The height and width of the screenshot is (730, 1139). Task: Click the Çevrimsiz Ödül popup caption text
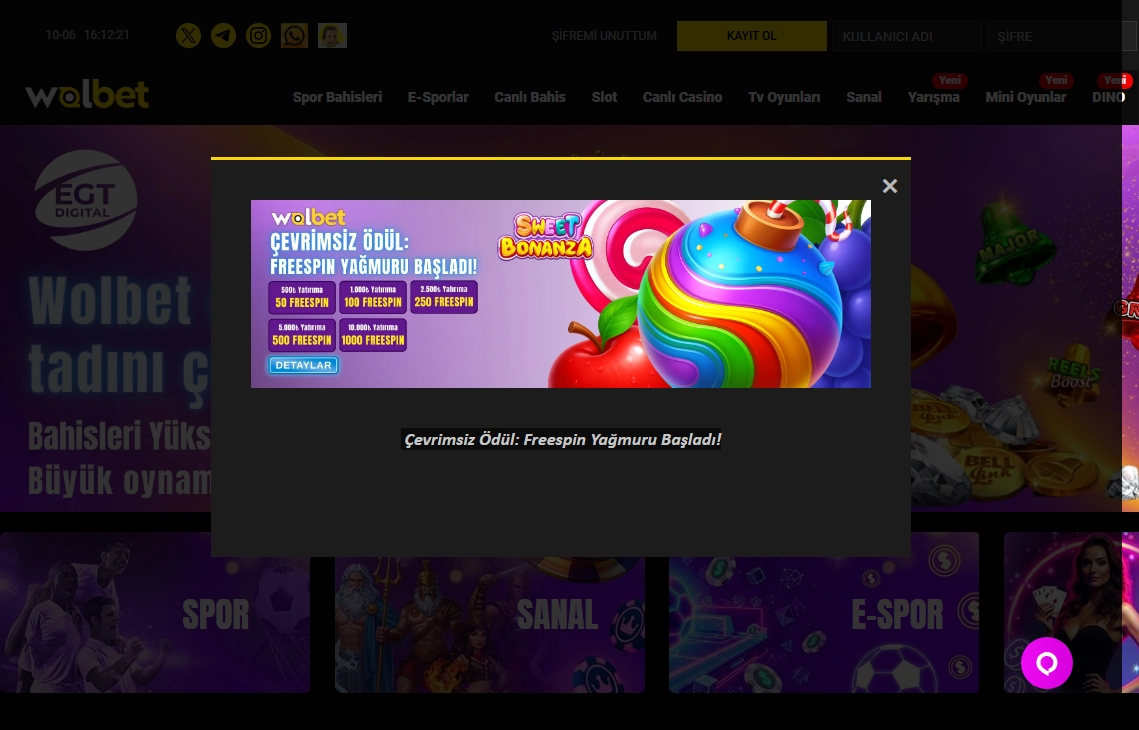pyautogui.click(x=562, y=439)
